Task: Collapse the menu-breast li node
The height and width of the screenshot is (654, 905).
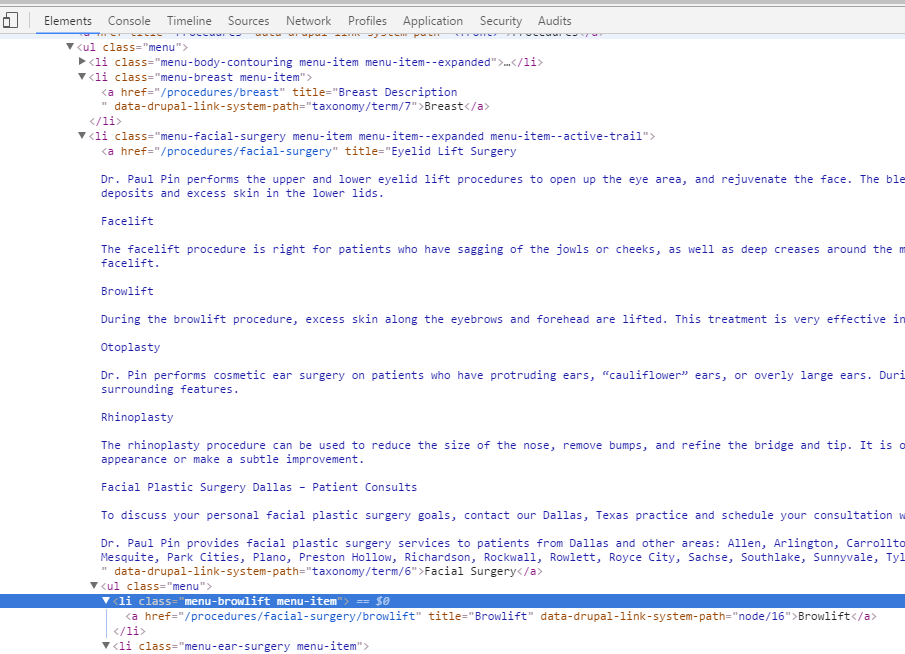Action: (x=83, y=77)
